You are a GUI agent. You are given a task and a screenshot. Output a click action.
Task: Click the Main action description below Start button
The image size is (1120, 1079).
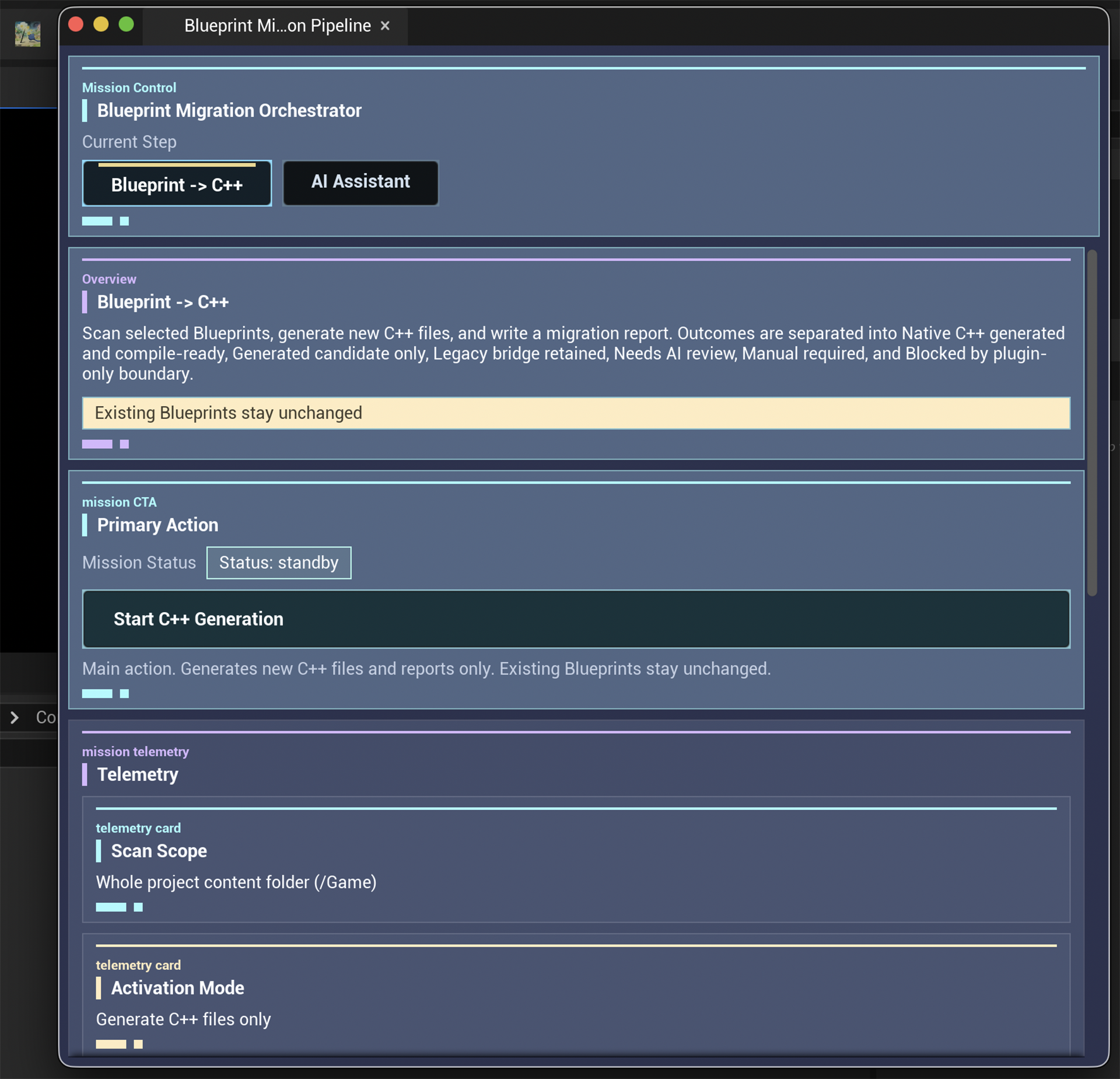tap(426, 669)
